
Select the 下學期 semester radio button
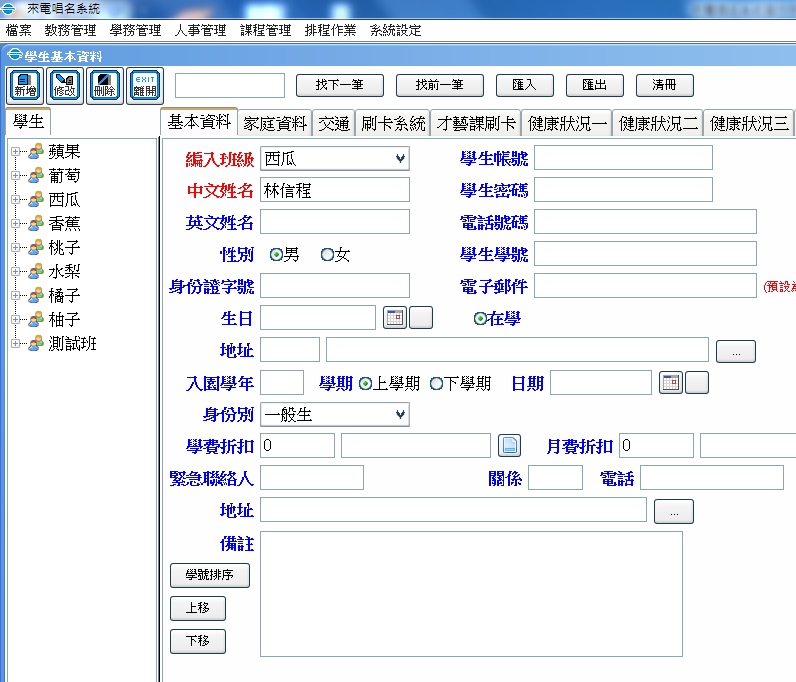click(x=436, y=383)
